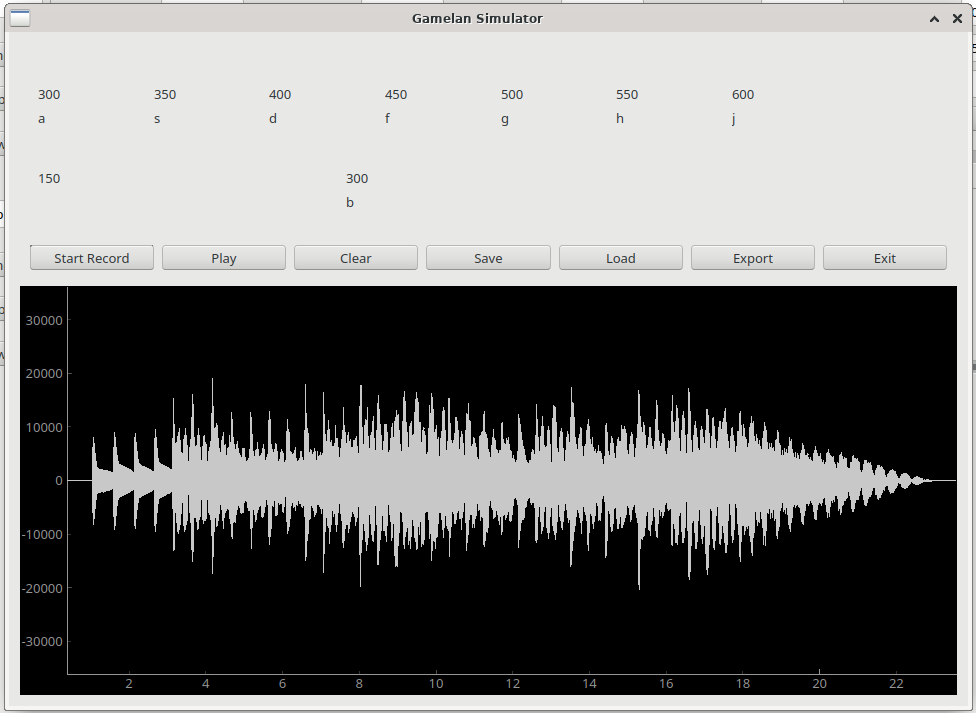Viewport: 976px width, 713px height.
Task: Shade the window with the up-arrow icon
Action: tap(934, 19)
